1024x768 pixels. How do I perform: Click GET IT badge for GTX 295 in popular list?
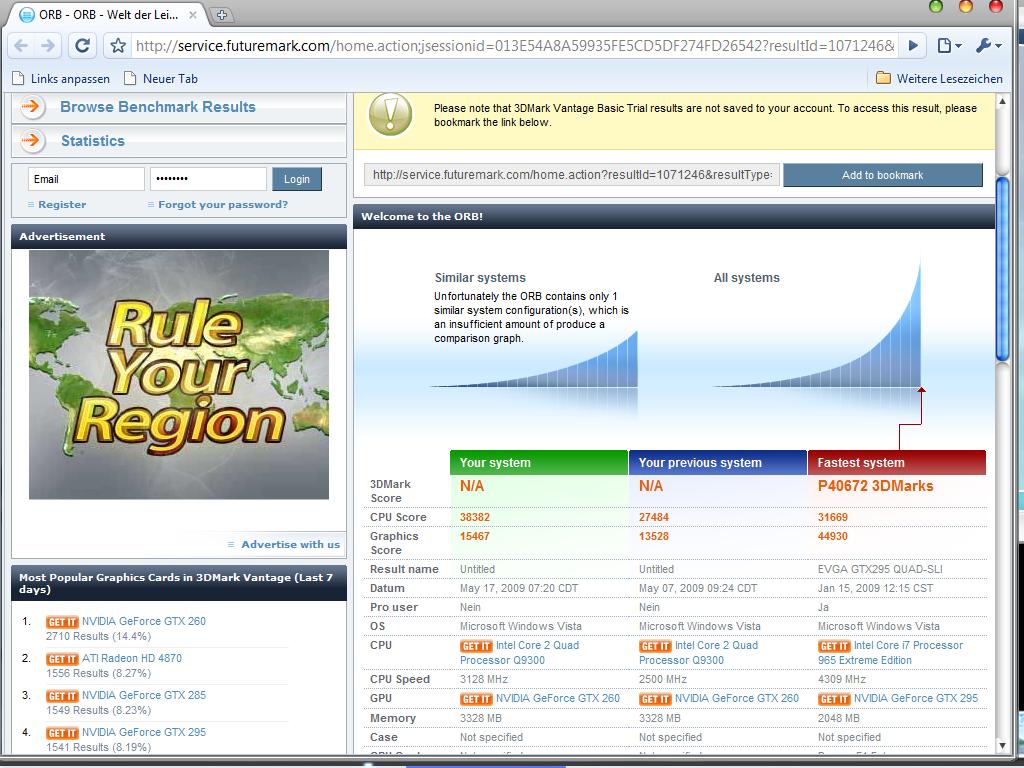pos(62,733)
